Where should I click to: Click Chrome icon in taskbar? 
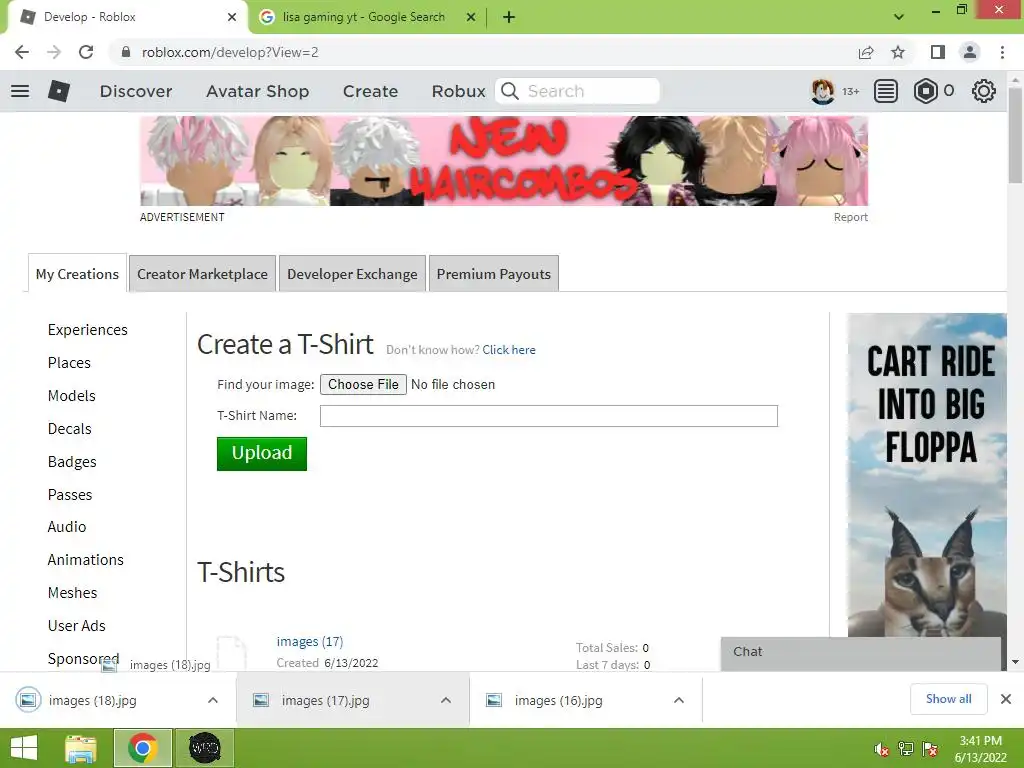(143, 748)
